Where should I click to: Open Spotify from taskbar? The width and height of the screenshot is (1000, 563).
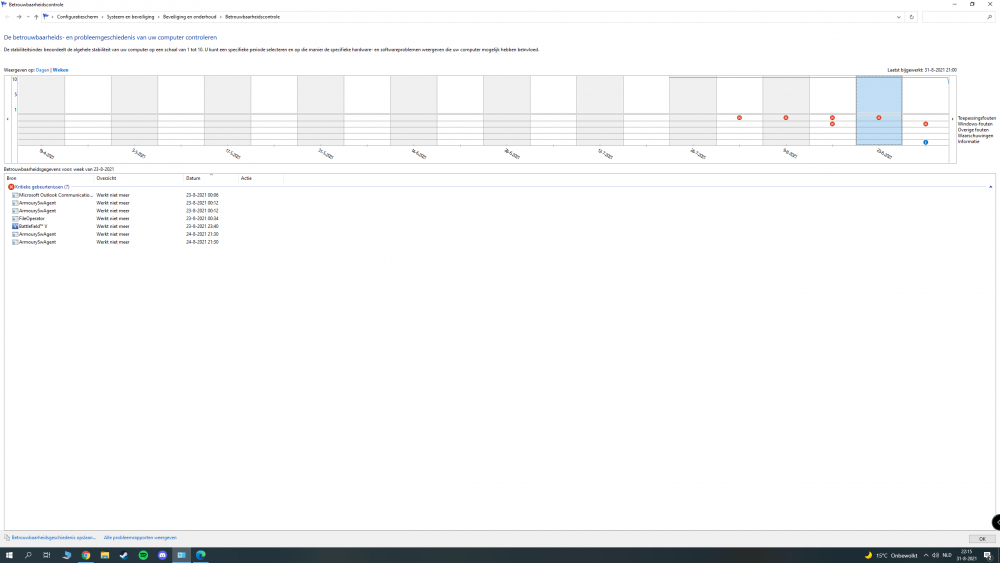143,555
